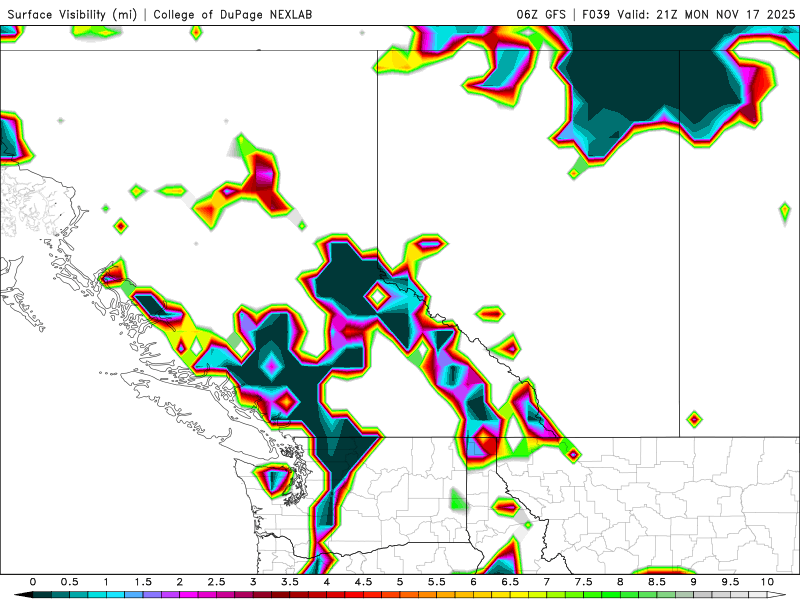Image resolution: width=800 pixels, height=600 pixels.
Task: Click the "7" color scale label
Action: pos(547,582)
